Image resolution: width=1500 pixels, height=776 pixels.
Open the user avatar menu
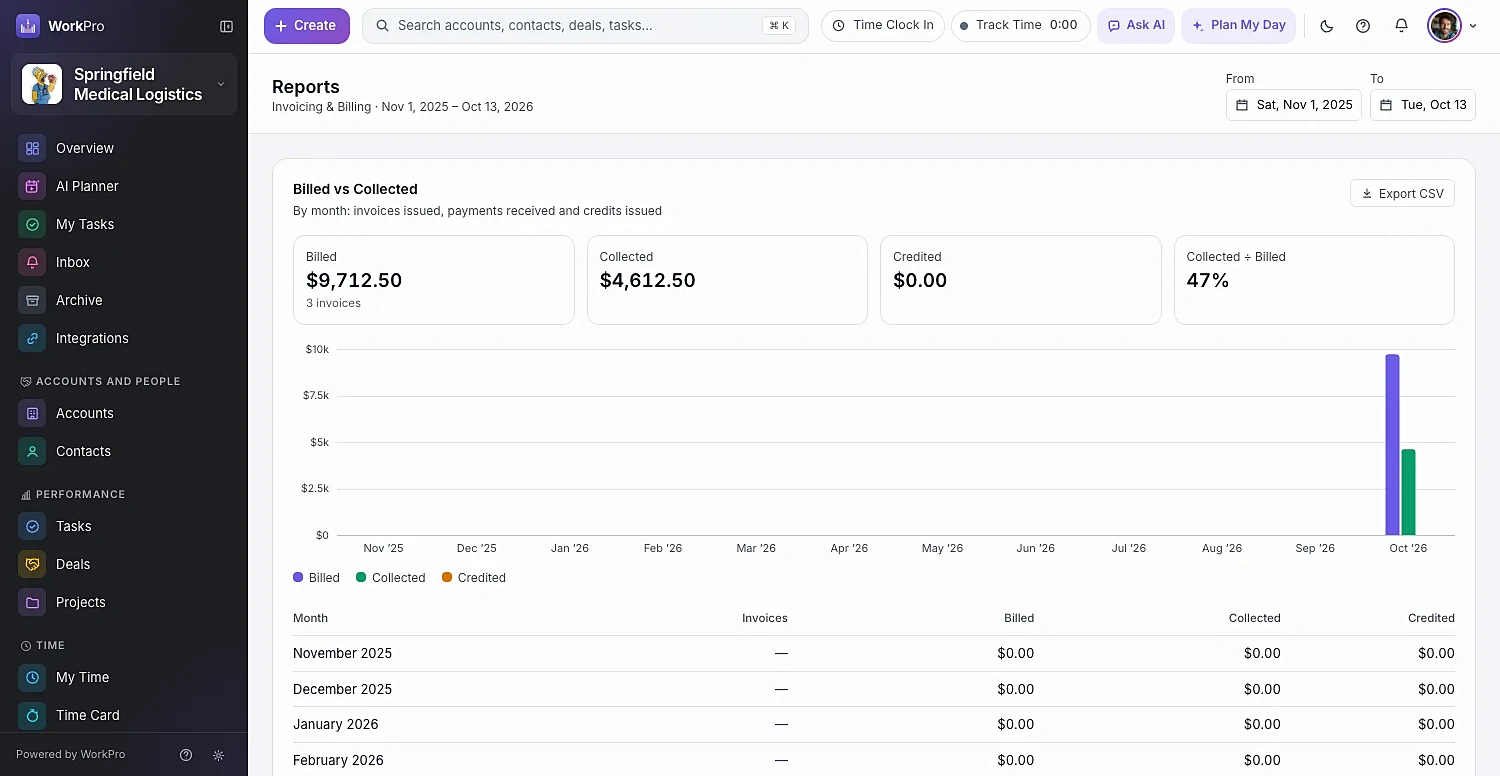pyautogui.click(x=1452, y=26)
